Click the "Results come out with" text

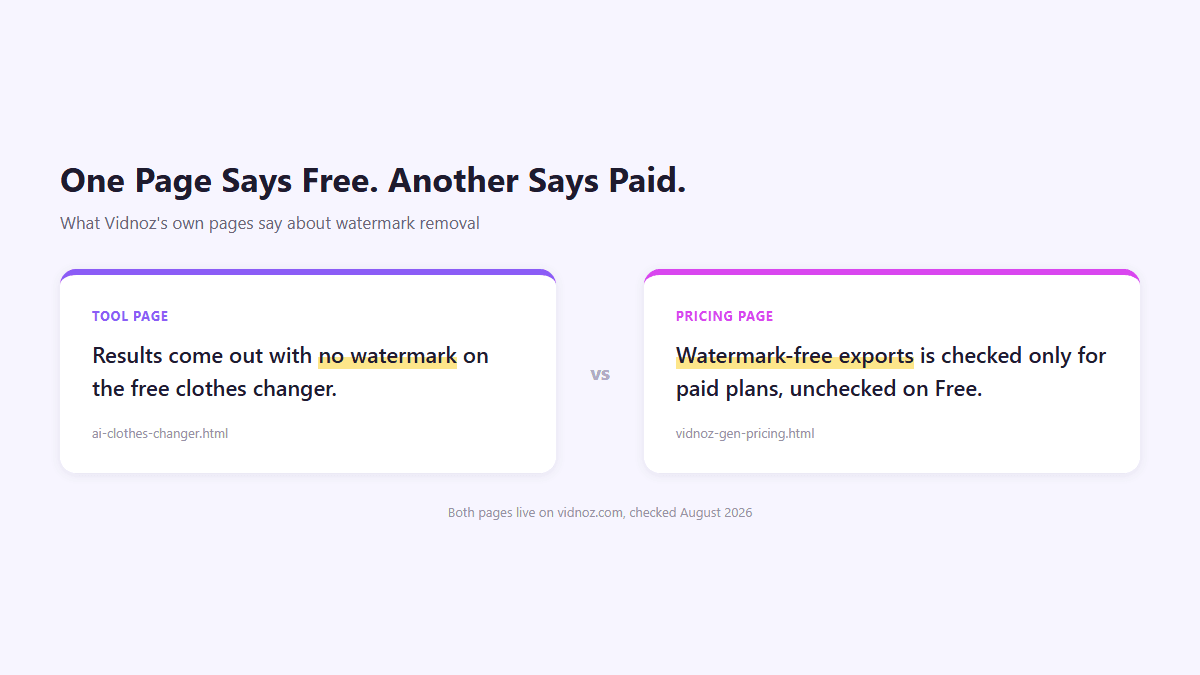coord(202,356)
